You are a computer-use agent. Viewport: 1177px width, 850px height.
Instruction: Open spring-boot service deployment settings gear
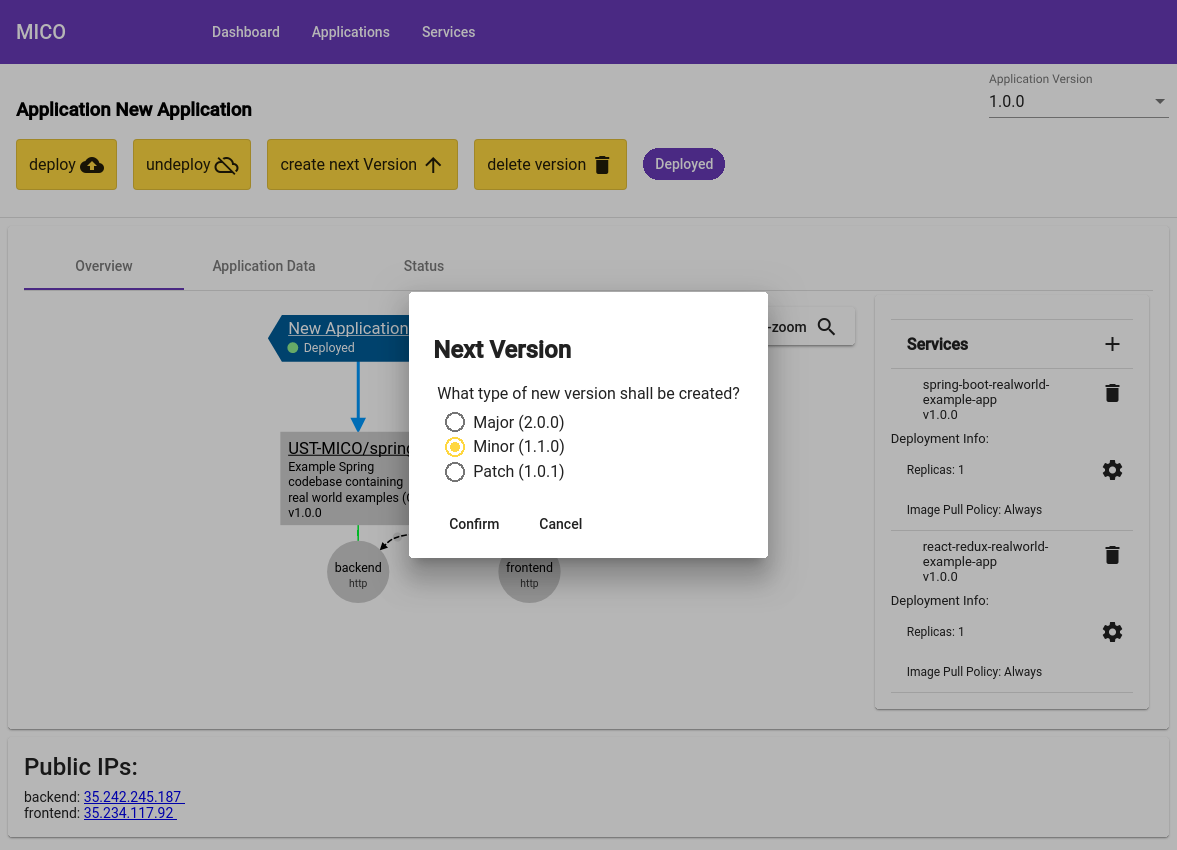pos(1112,470)
